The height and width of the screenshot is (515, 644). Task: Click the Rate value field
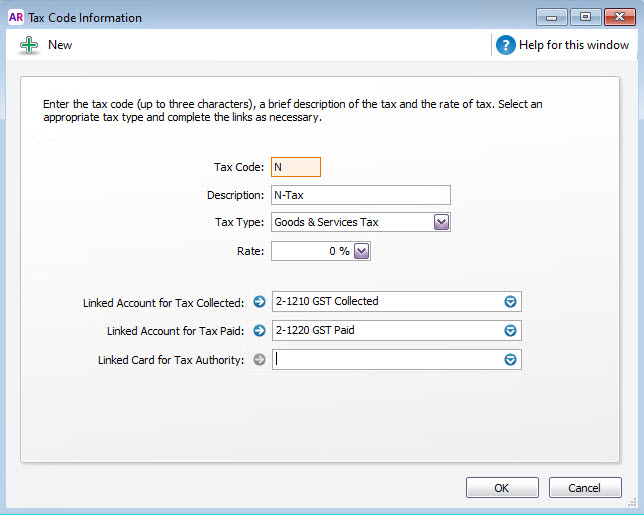tap(311, 251)
